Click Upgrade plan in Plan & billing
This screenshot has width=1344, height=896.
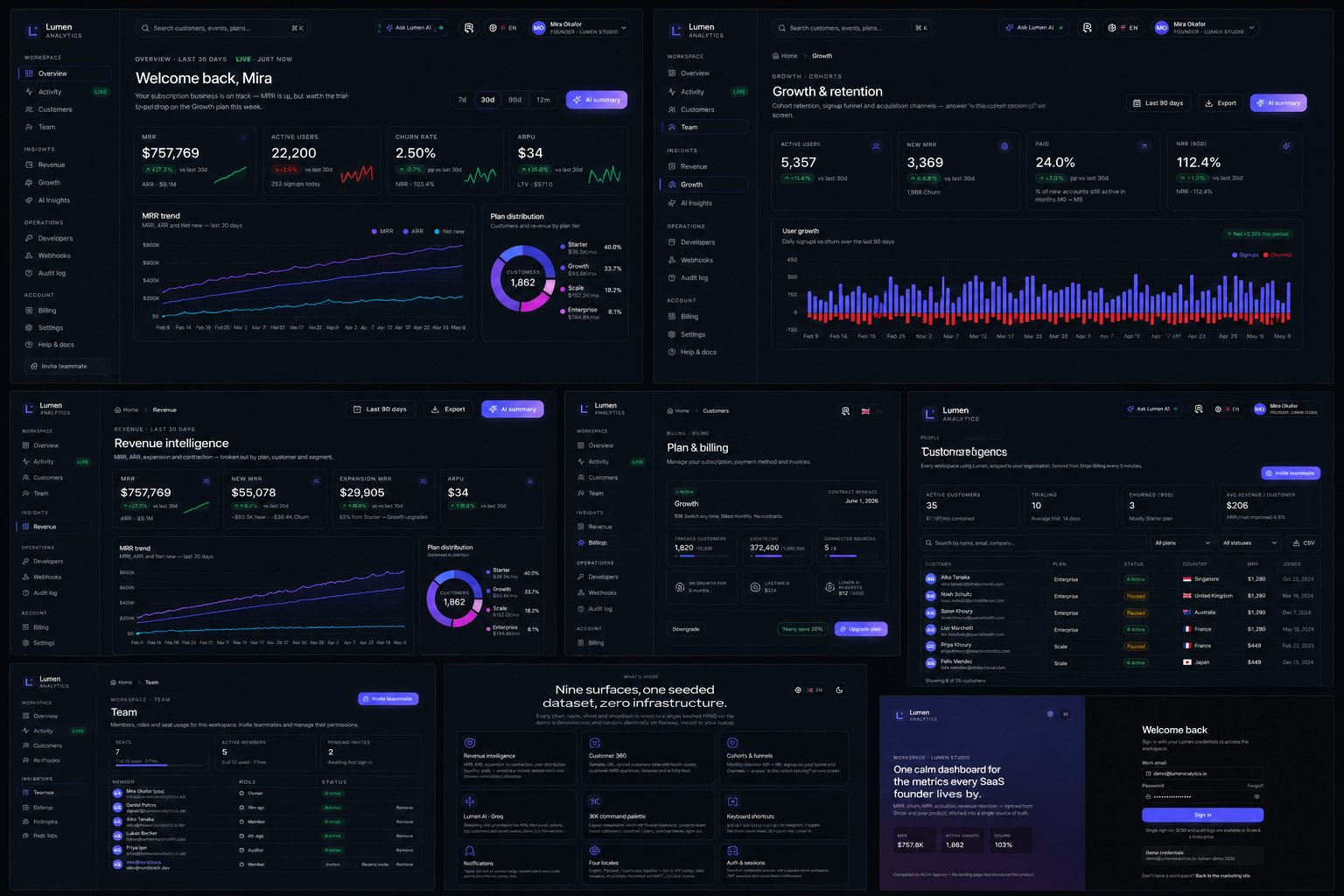click(x=861, y=629)
